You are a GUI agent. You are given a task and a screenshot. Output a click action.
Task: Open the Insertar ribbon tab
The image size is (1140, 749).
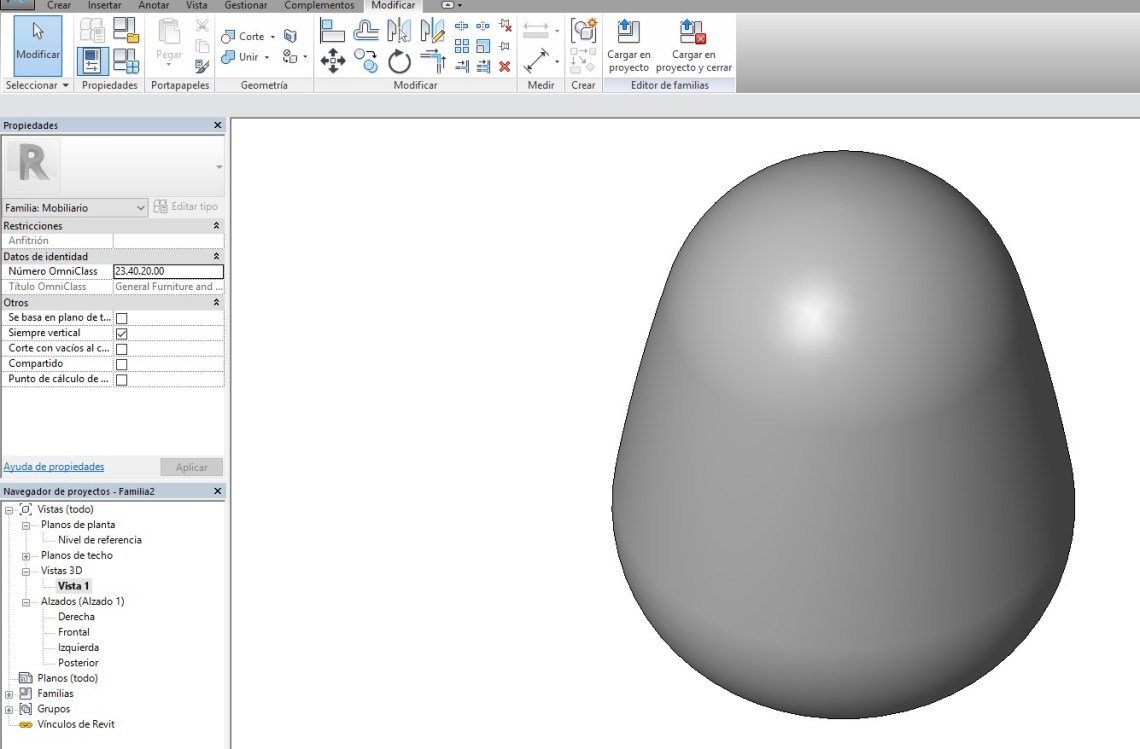[104, 5]
